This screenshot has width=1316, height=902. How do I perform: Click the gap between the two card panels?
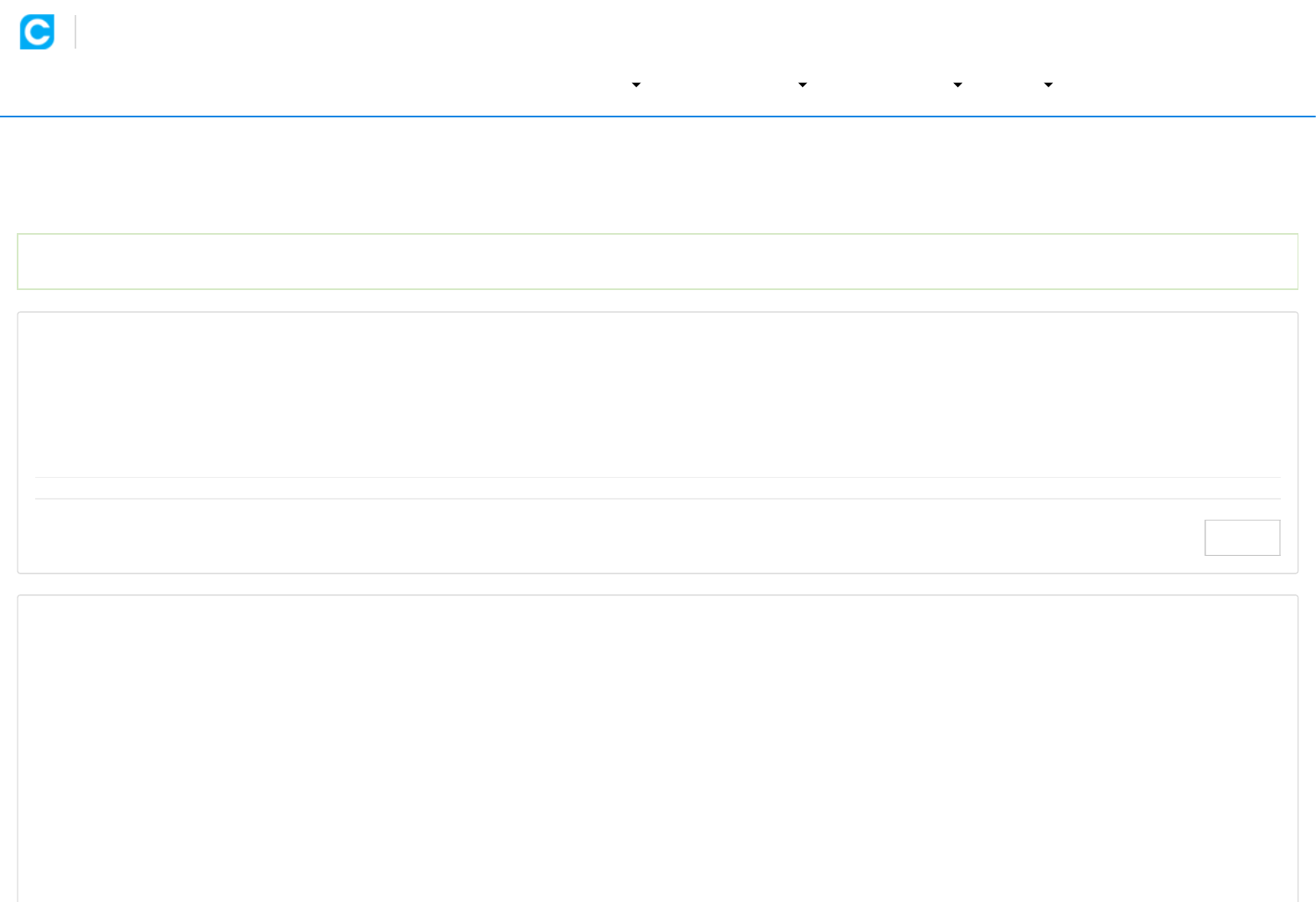(657, 584)
